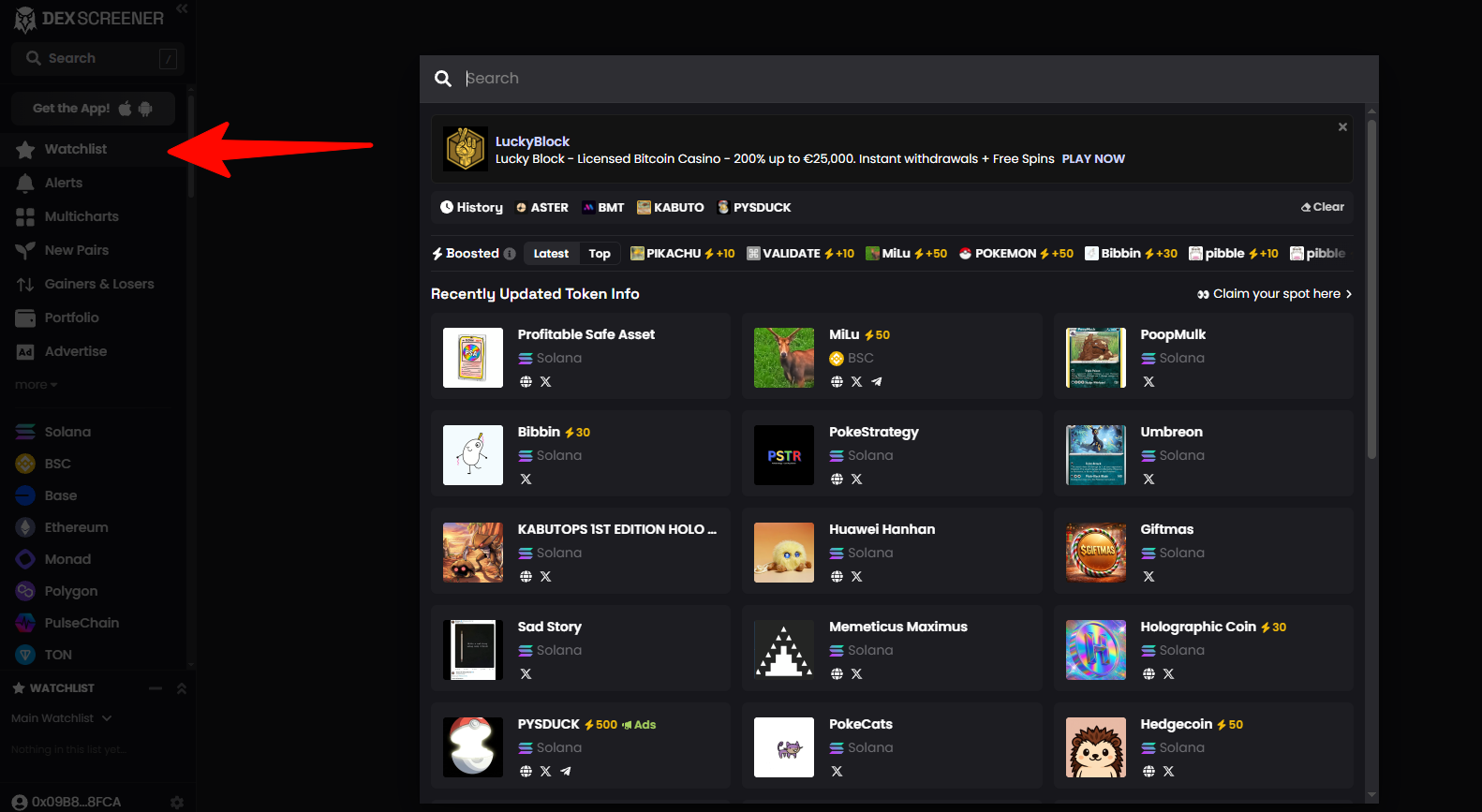
Task: Collapse sidebar with double chevron icon
Action: click(182, 8)
